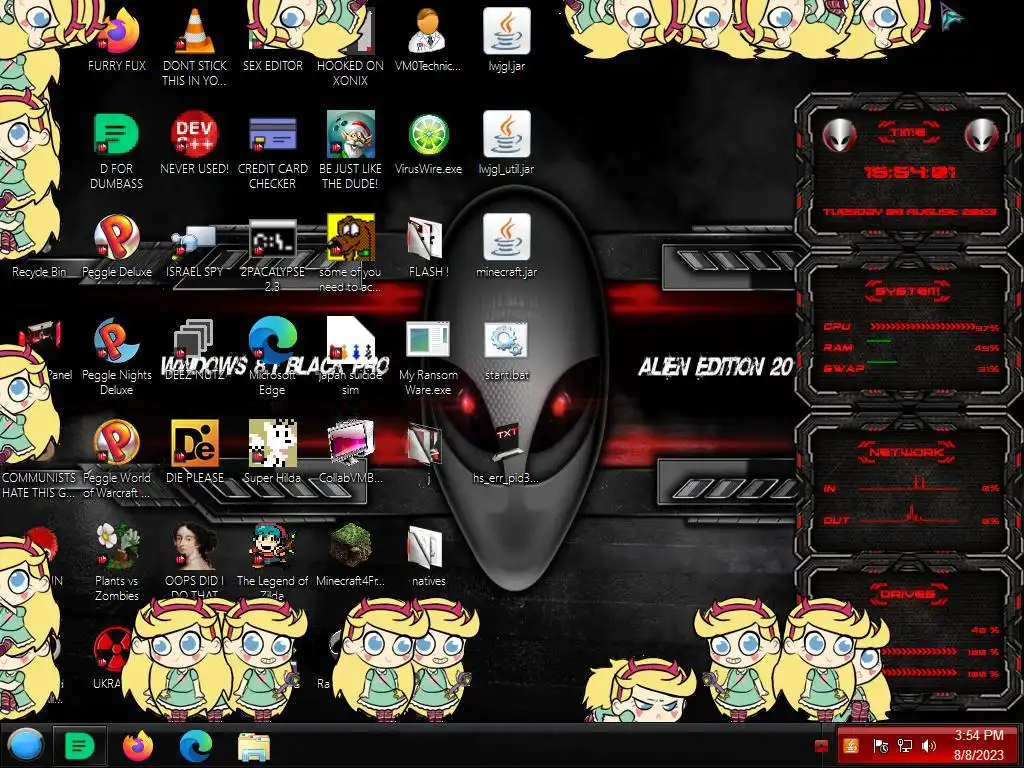Image resolution: width=1024 pixels, height=768 pixels.
Task: Click the NETWORK gadget OUT graph
Action: pyautogui.click(x=909, y=515)
